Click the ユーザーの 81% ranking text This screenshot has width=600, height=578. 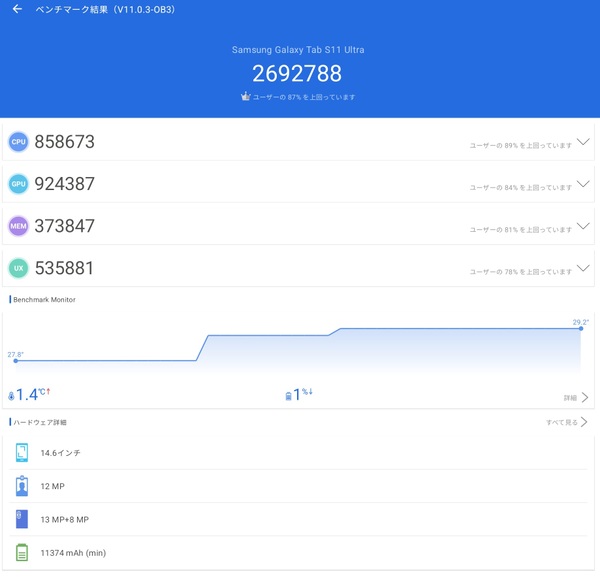521,230
